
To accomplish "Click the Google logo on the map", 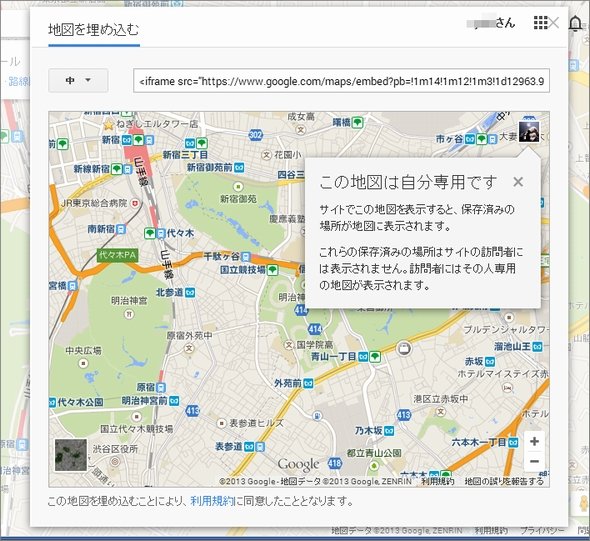I will 298,465.
